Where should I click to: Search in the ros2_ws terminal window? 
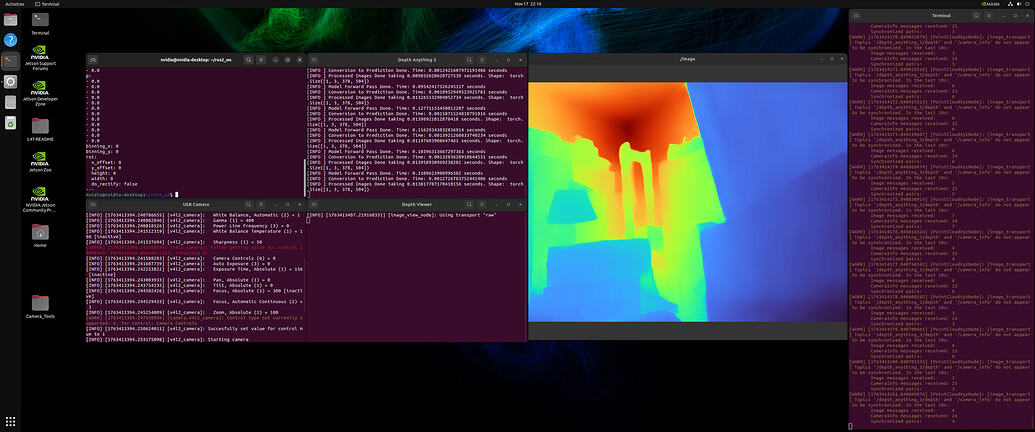point(248,59)
